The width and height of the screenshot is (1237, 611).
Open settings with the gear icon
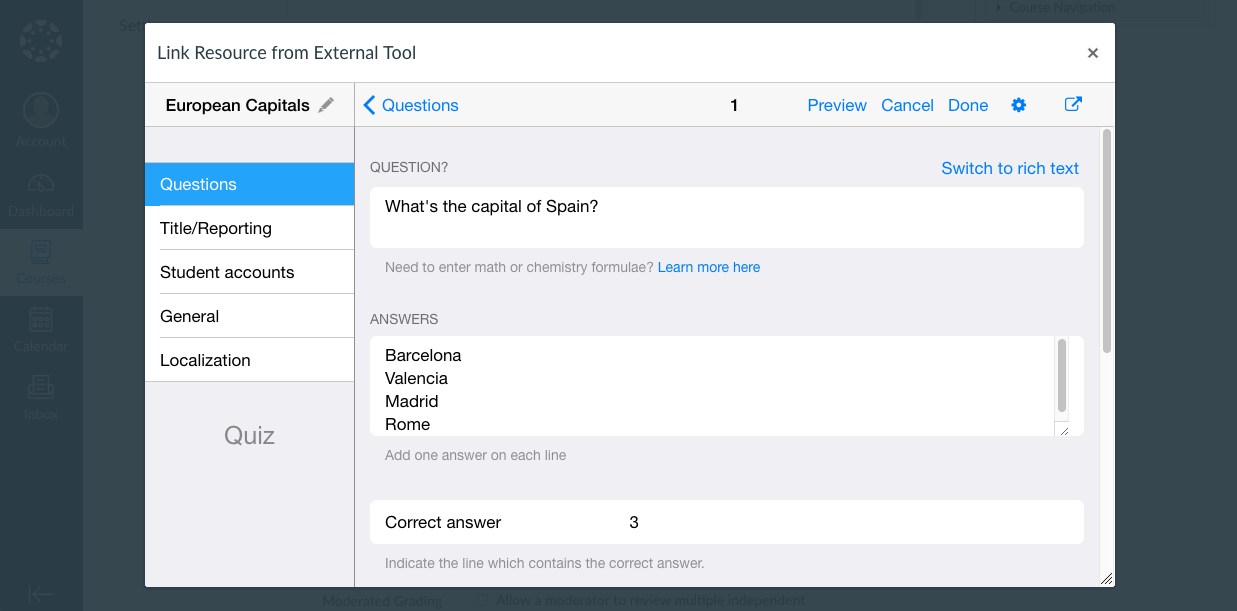(1018, 105)
